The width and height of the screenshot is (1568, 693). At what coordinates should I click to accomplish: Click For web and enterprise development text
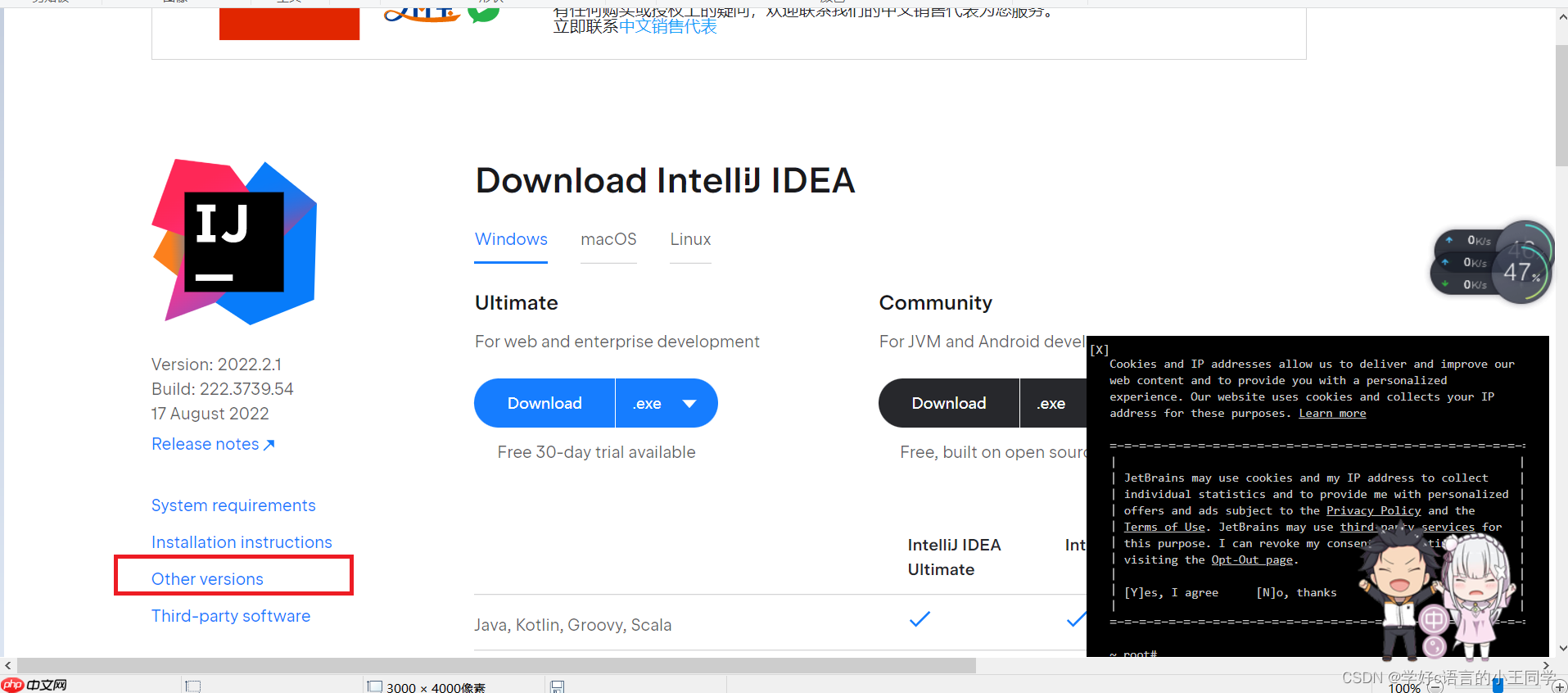pyautogui.click(x=617, y=342)
